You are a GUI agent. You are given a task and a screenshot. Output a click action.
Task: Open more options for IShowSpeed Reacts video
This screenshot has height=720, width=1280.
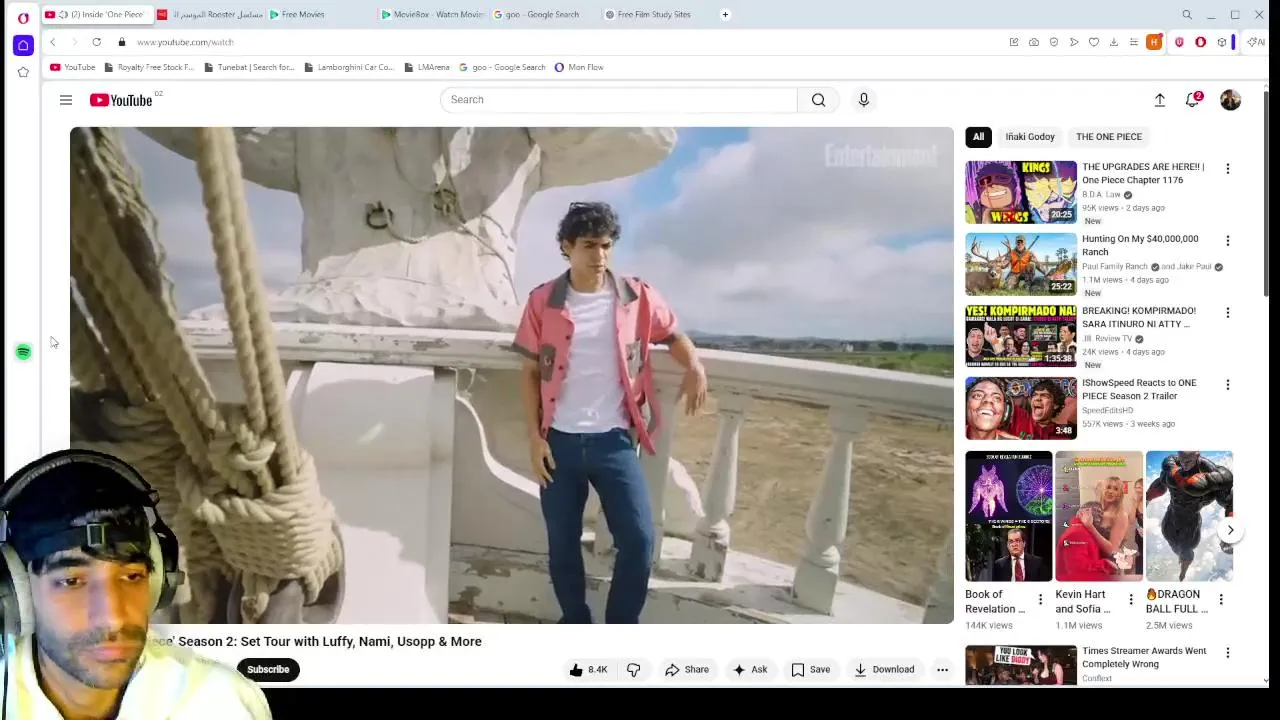pyautogui.click(x=1228, y=385)
